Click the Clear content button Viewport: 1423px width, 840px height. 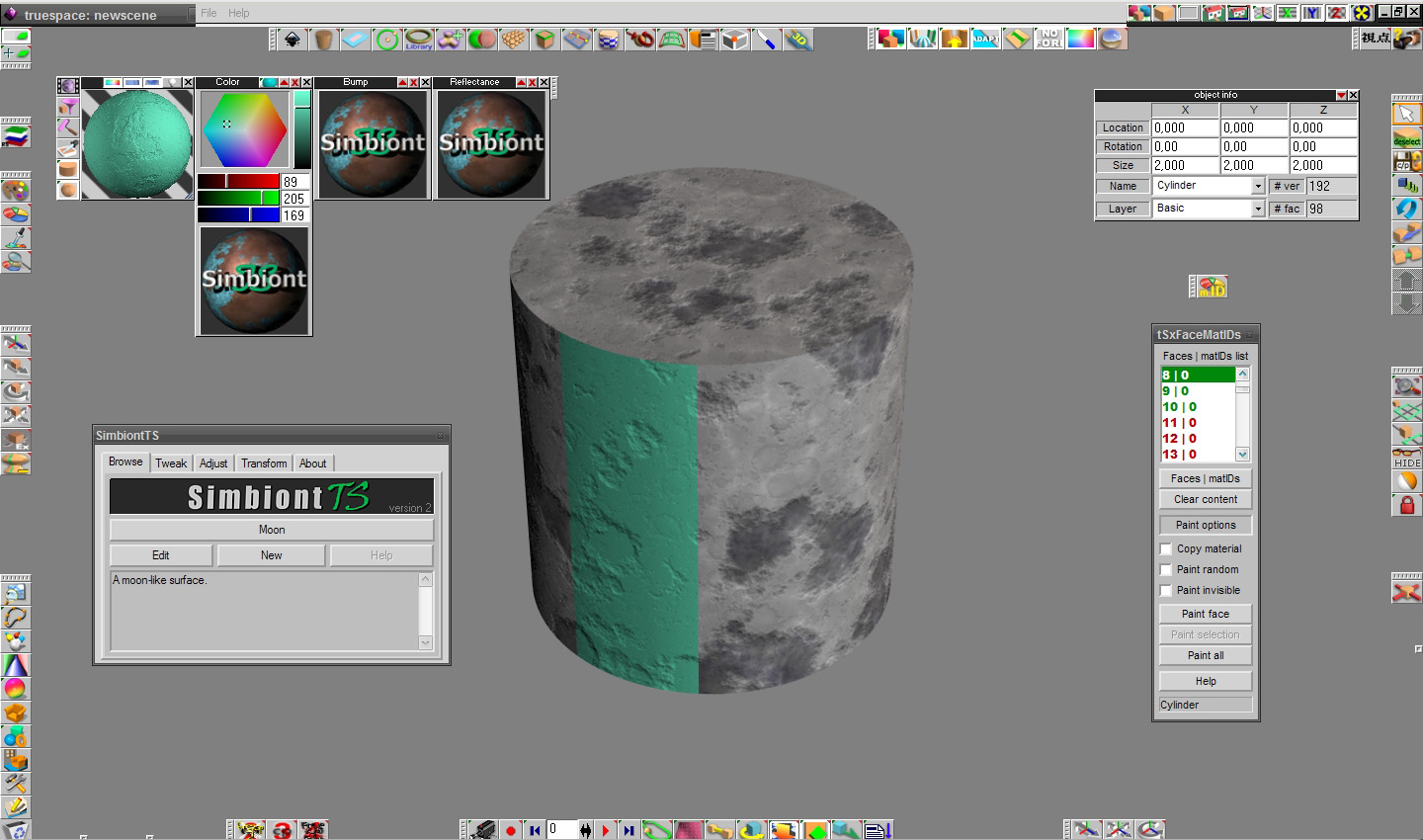click(1206, 500)
